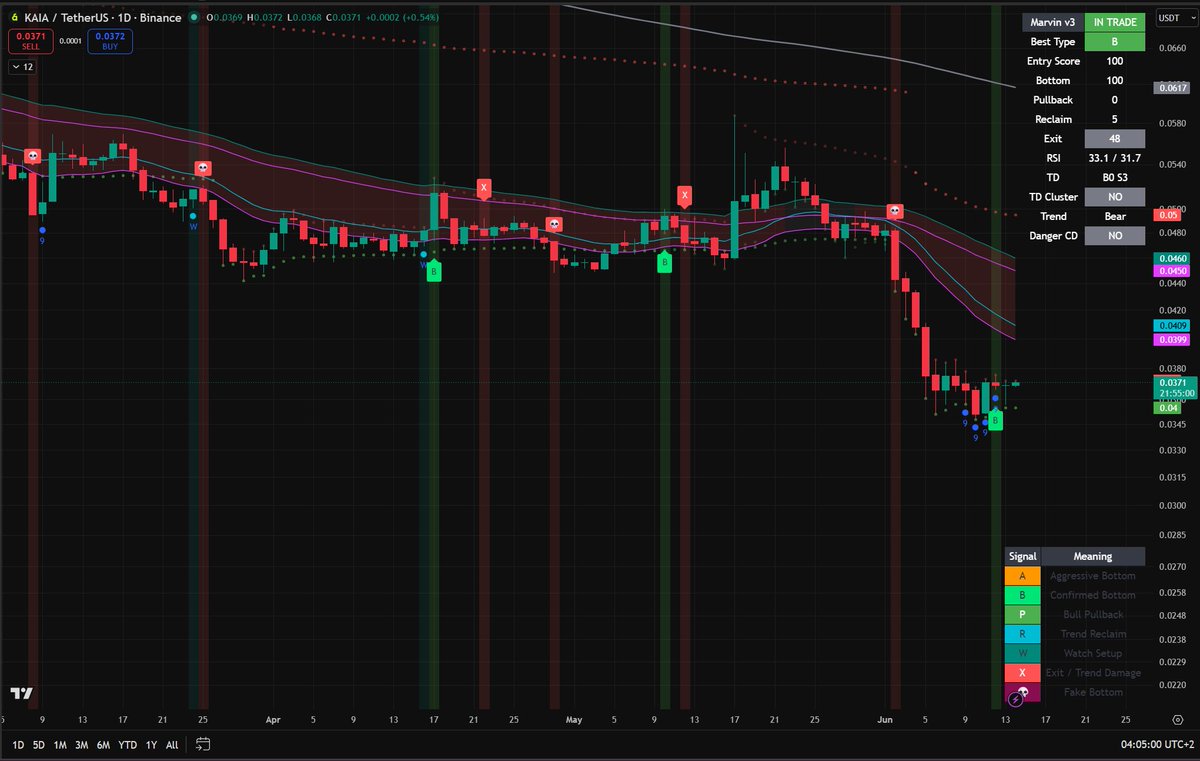This screenshot has width=1200, height=761.
Task: Click the Danger CD NO cell
Action: coord(1114,236)
